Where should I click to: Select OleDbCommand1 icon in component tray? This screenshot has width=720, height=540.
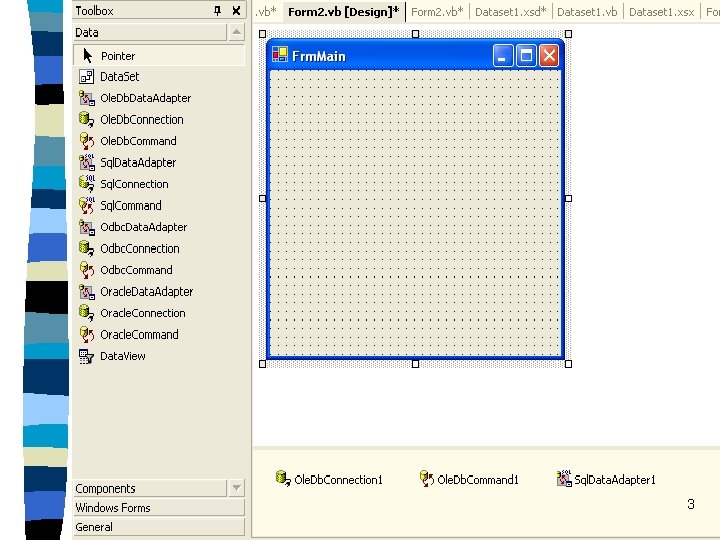[427, 478]
